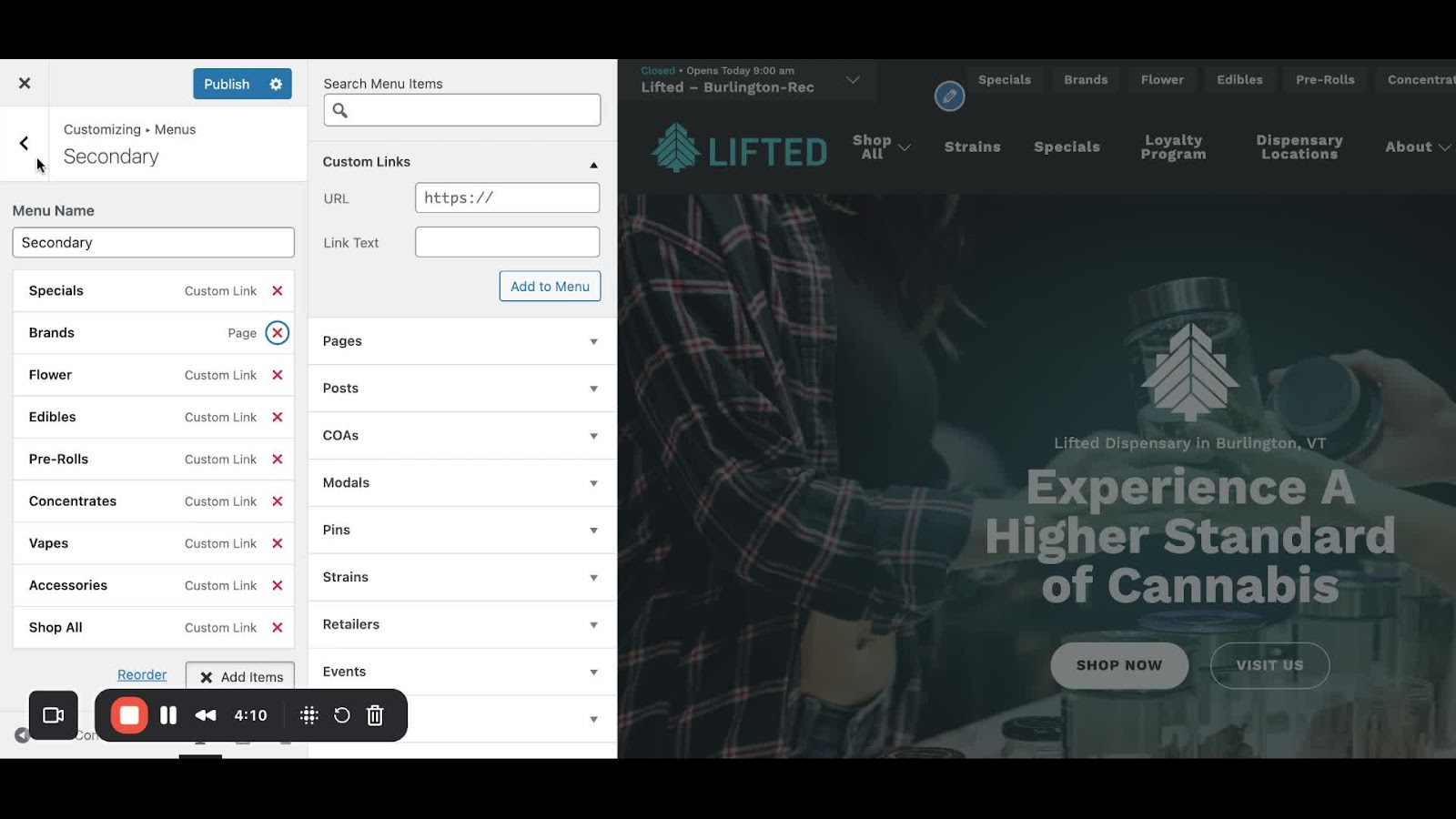Remove the Pre-Rolls menu item

pos(278,460)
